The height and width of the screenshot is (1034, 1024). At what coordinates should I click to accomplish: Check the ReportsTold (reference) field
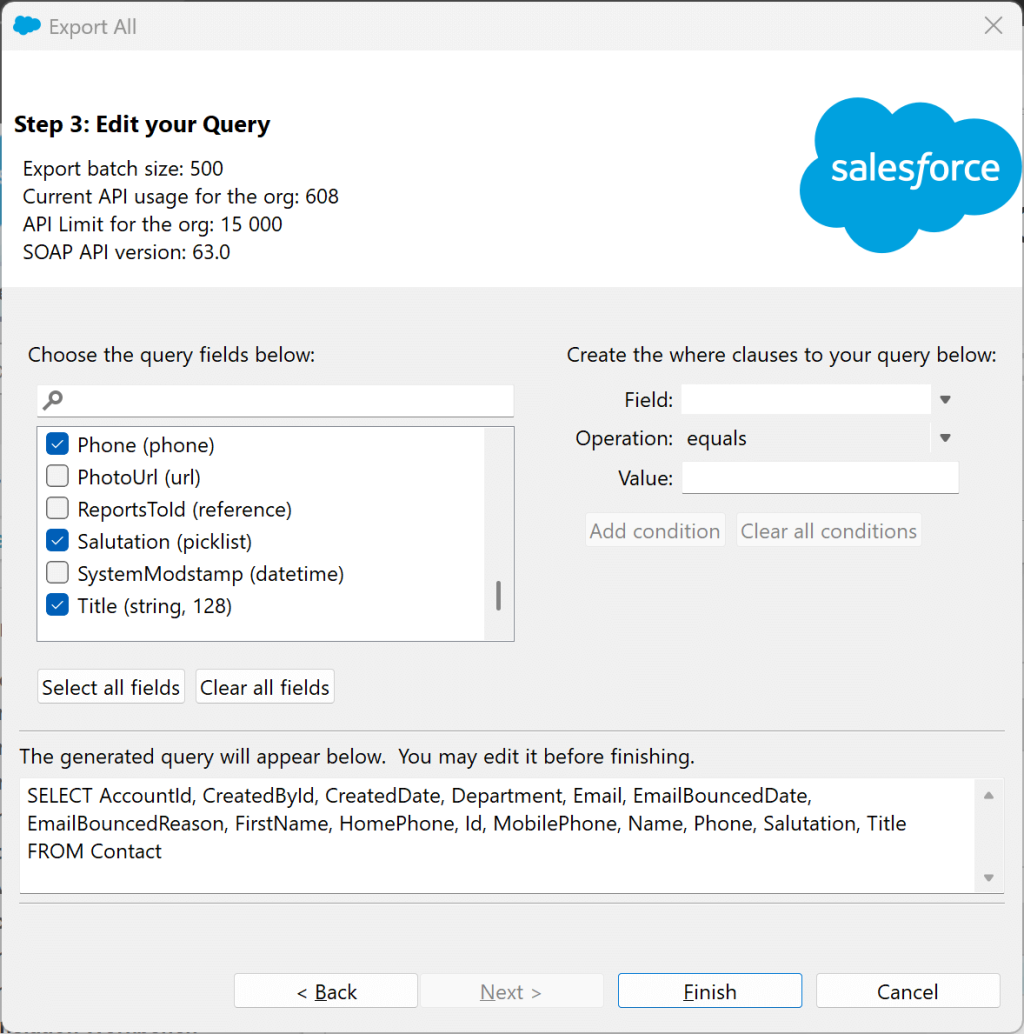[x=57, y=508]
